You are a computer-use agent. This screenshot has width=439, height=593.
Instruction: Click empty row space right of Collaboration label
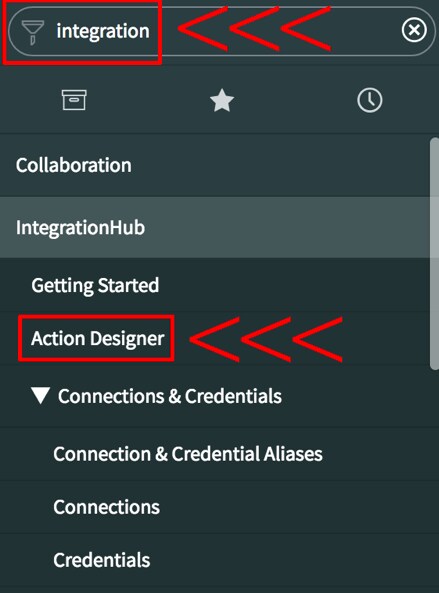[x=281, y=165]
